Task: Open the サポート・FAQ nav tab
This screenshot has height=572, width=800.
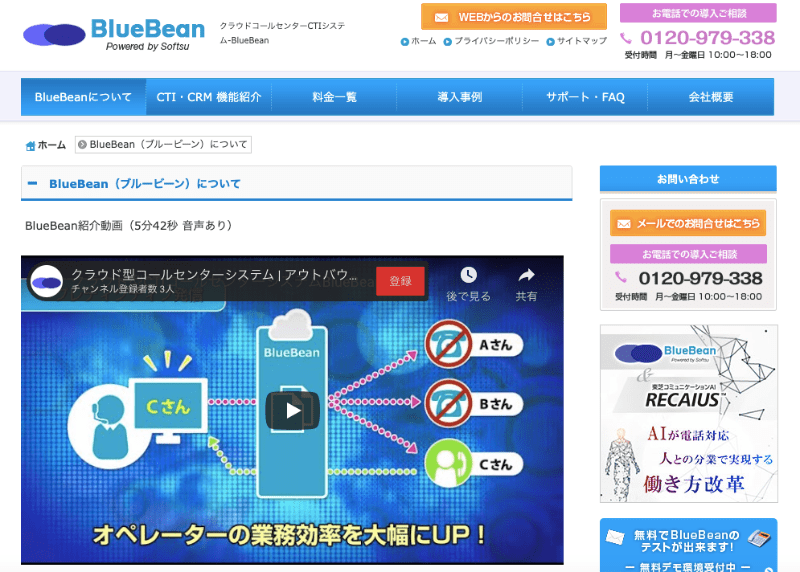Action: click(x=585, y=97)
